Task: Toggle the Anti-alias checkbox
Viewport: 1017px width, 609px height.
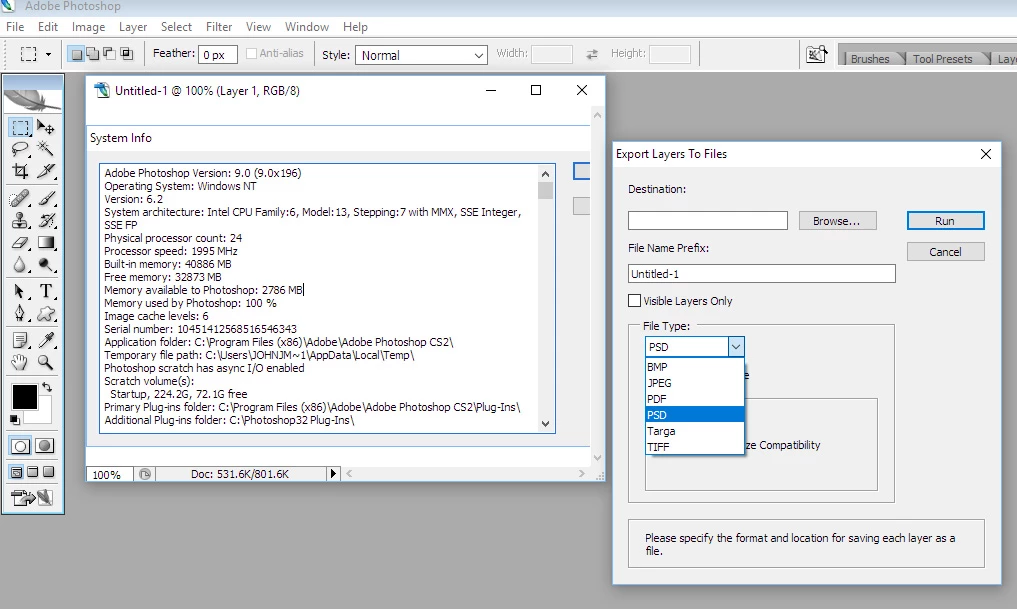Action: [252, 53]
